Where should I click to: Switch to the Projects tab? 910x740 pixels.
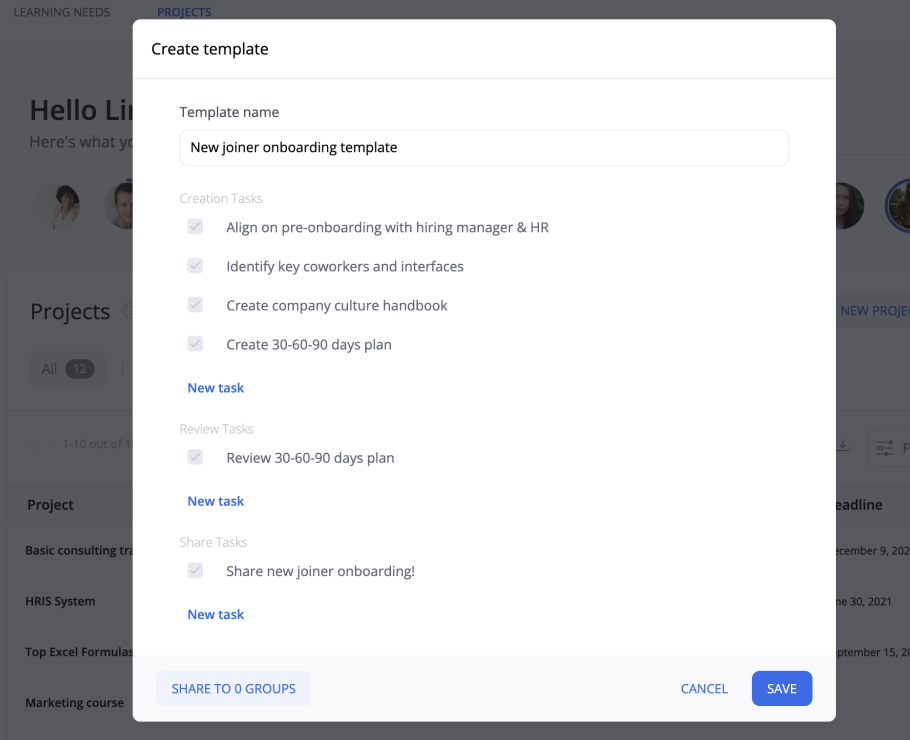click(184, 12)
